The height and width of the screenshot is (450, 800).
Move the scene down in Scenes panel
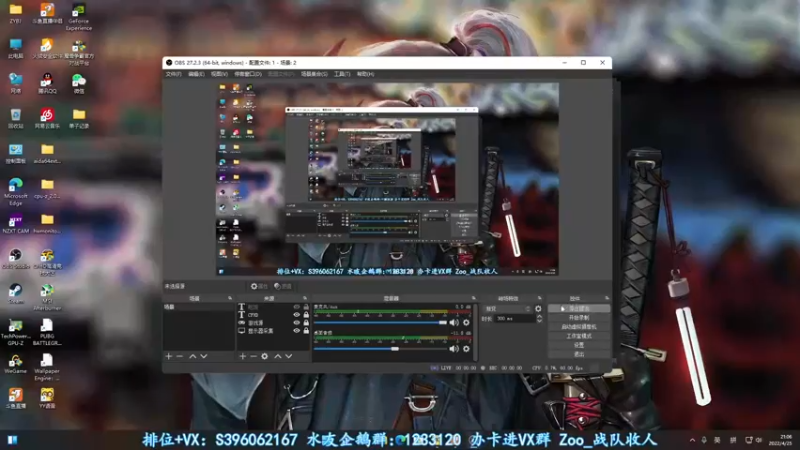tap(204, 356)
